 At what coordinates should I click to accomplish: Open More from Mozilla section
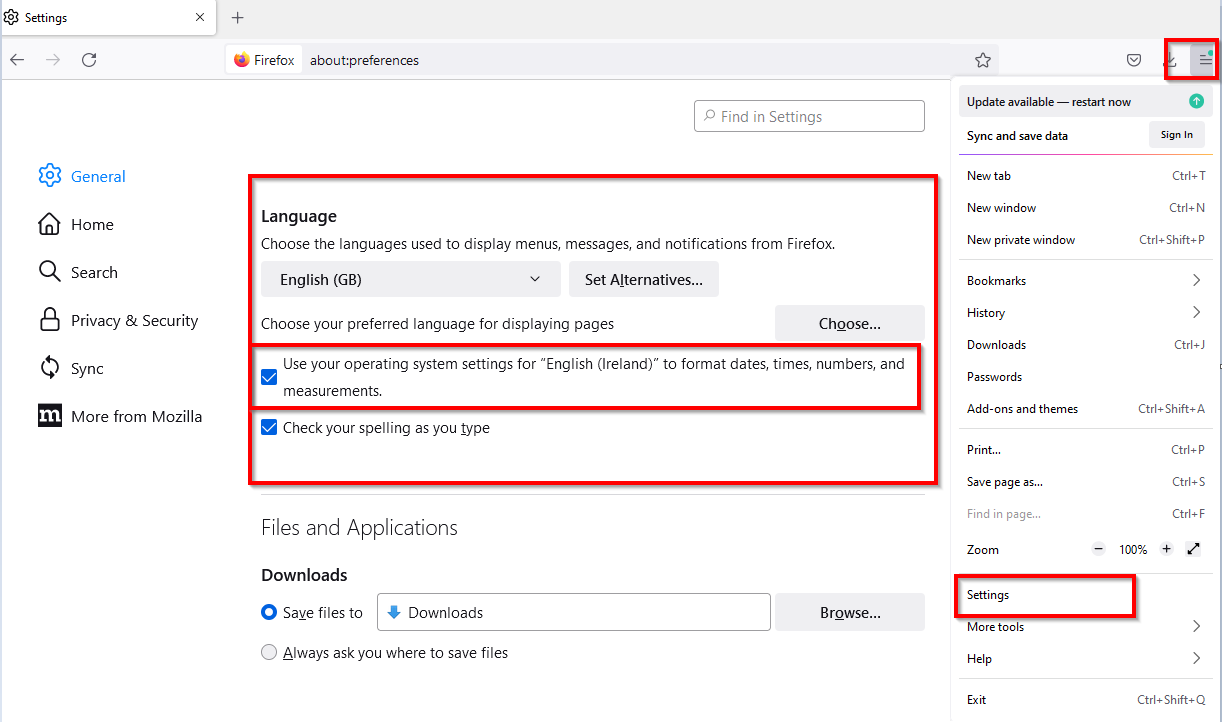point(137,416)
